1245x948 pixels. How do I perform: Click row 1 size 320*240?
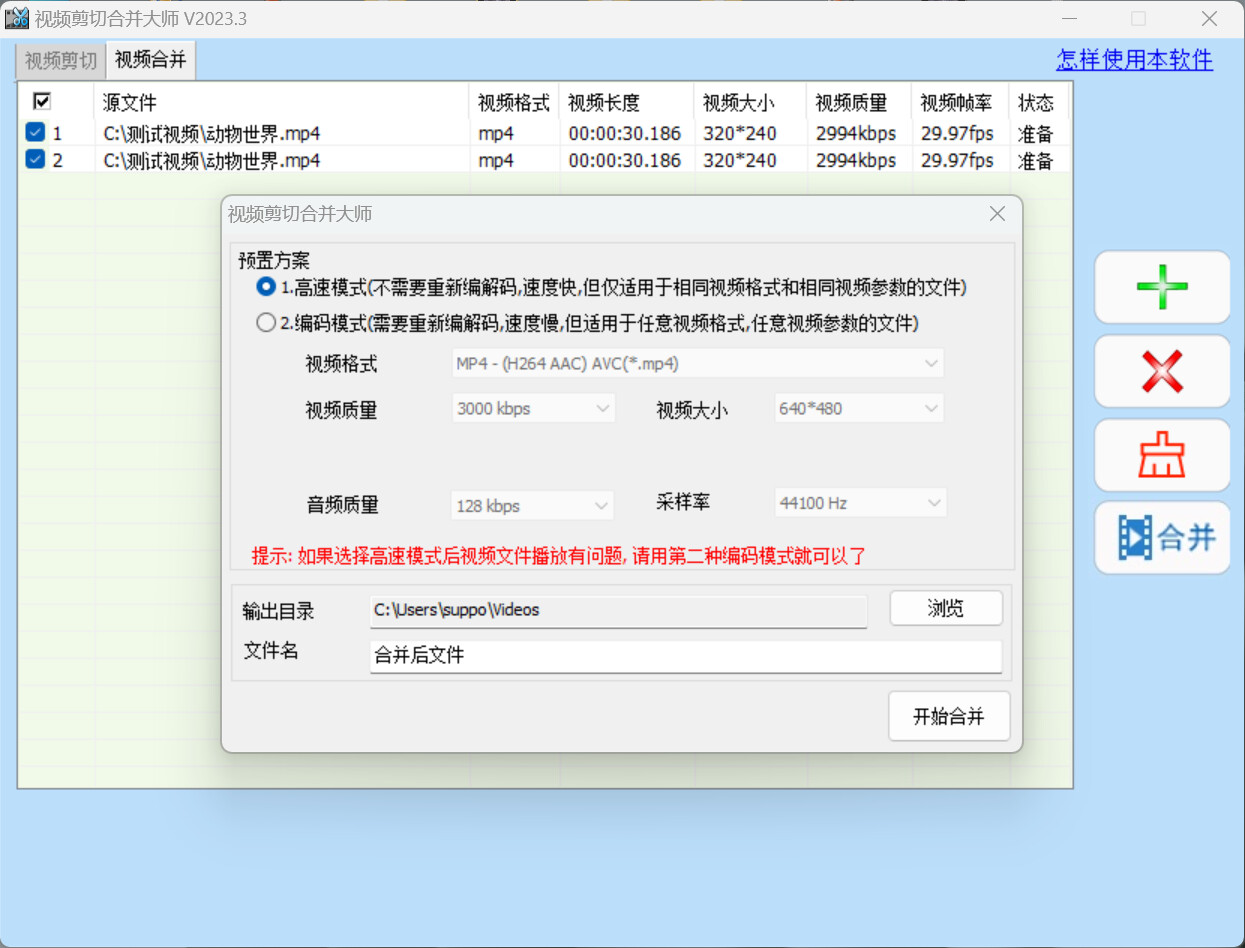click(740, 133)
